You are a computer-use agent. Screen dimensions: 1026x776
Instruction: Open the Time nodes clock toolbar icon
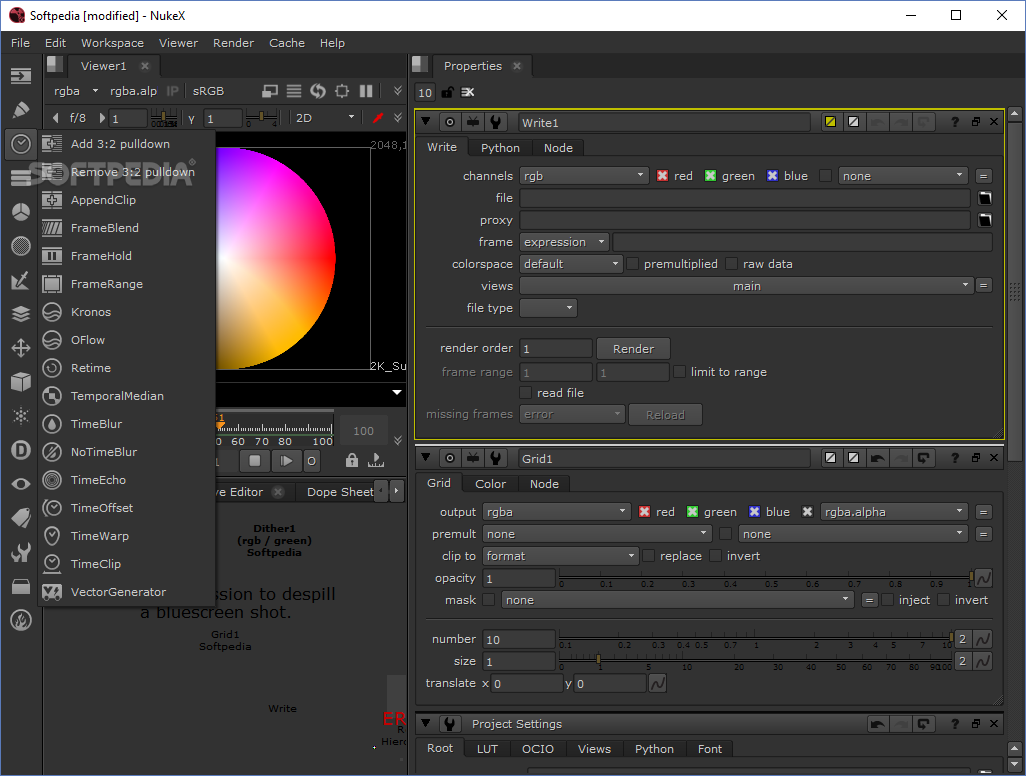coord(21,144)
